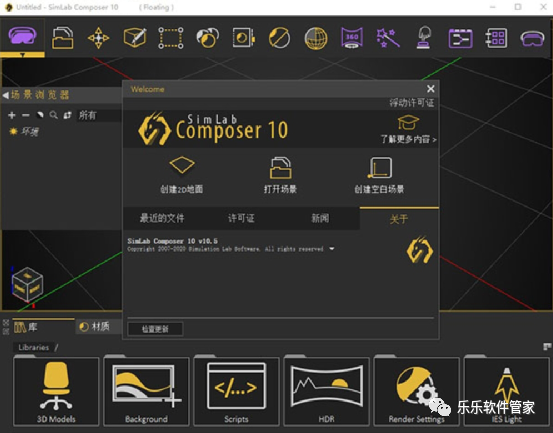
Task: Click the texture baking toolbar icon
Action: click(x=244, y=38)
